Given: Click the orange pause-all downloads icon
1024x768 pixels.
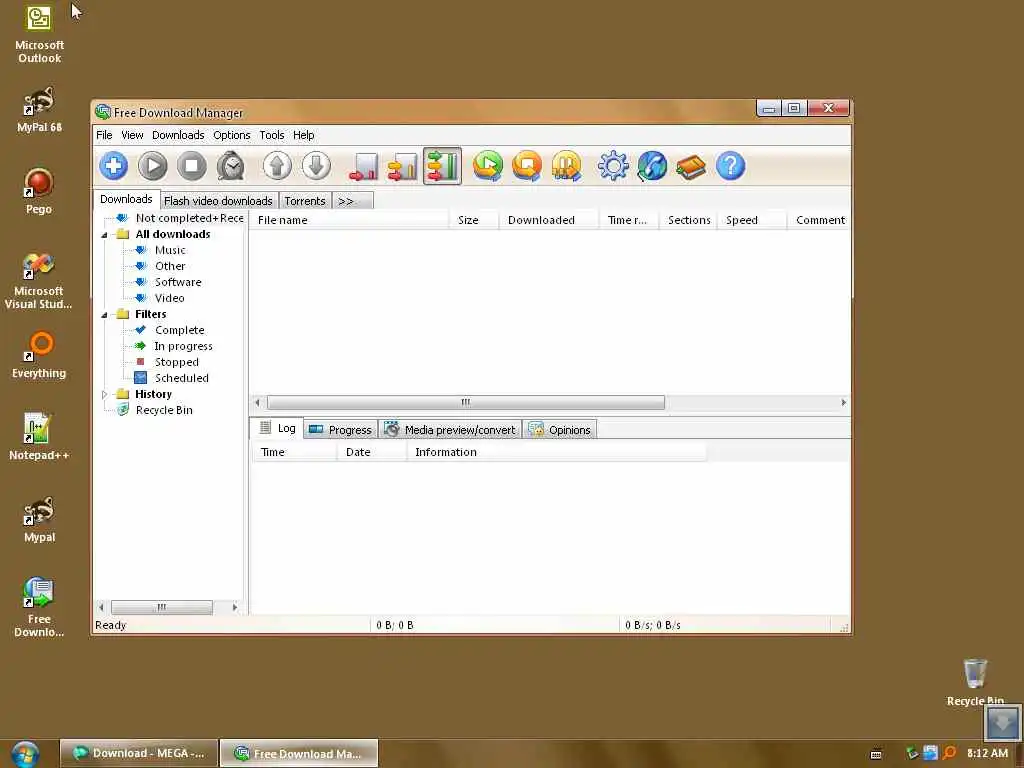Looking at the screenshot, I should [x=566, y=166].
